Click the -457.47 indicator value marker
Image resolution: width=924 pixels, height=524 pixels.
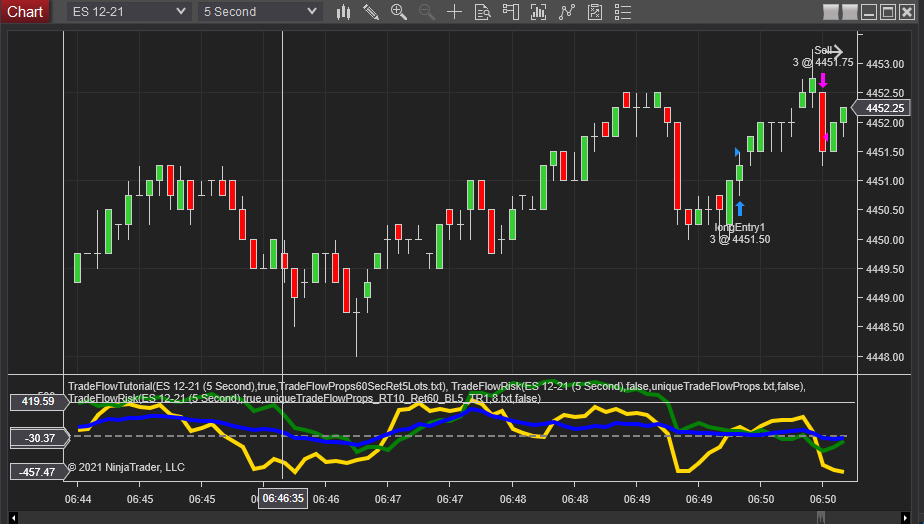[x=37, y=472]
